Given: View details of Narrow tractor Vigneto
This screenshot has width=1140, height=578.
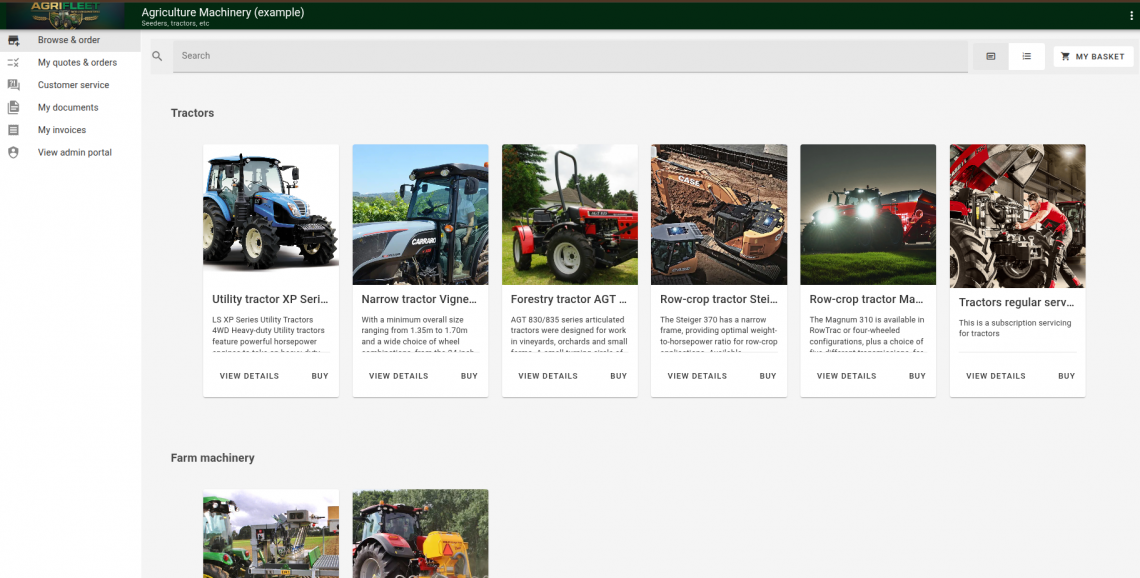Looking at the screenshot, I should tap(398, 376).
